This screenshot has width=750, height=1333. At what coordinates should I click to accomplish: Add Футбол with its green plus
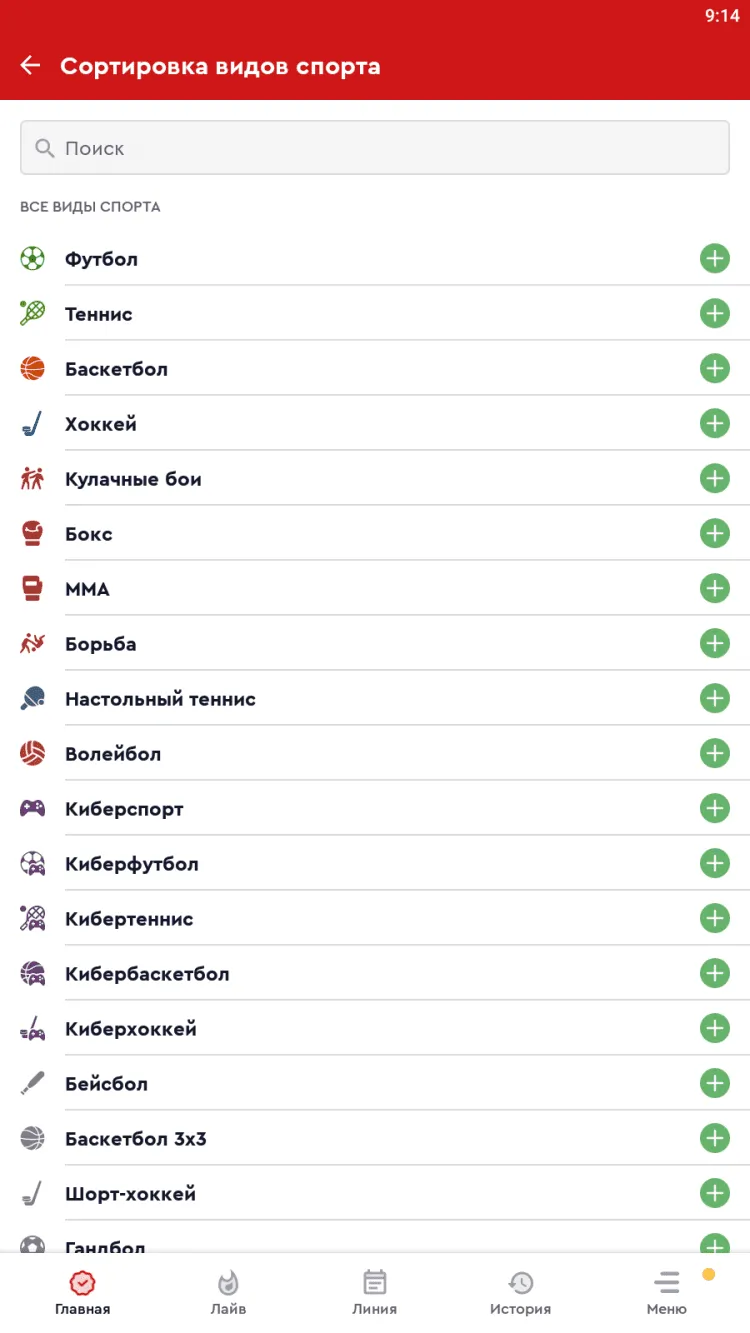point(714,259)
